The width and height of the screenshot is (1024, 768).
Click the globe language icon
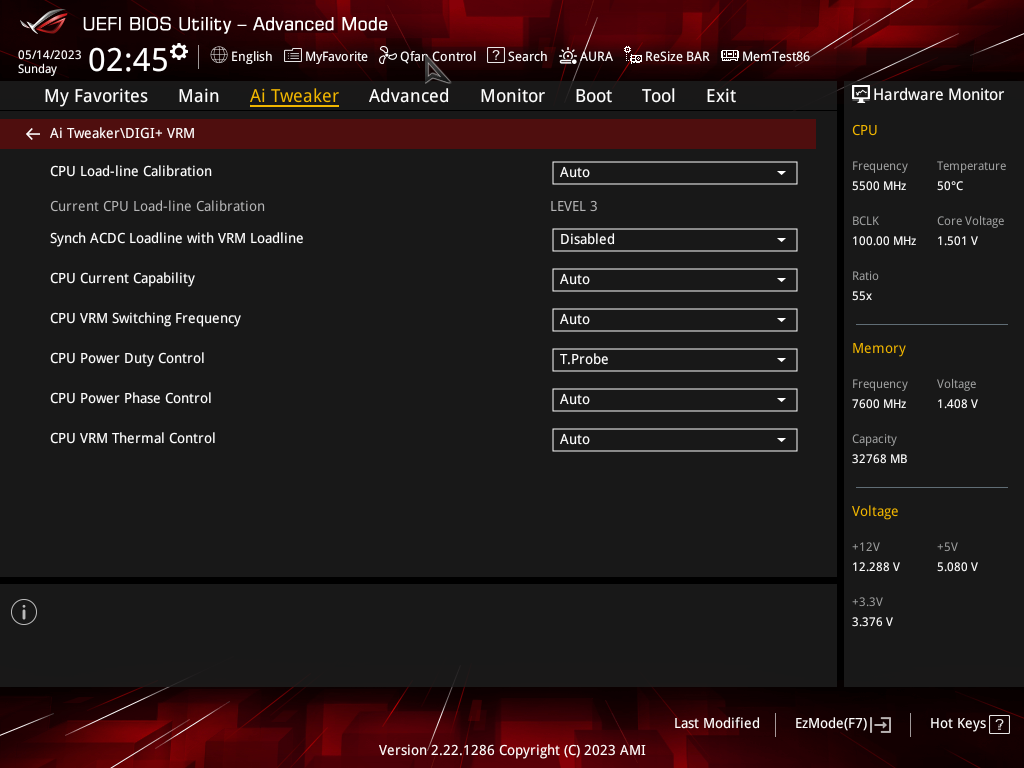click(x=219, y=56)
